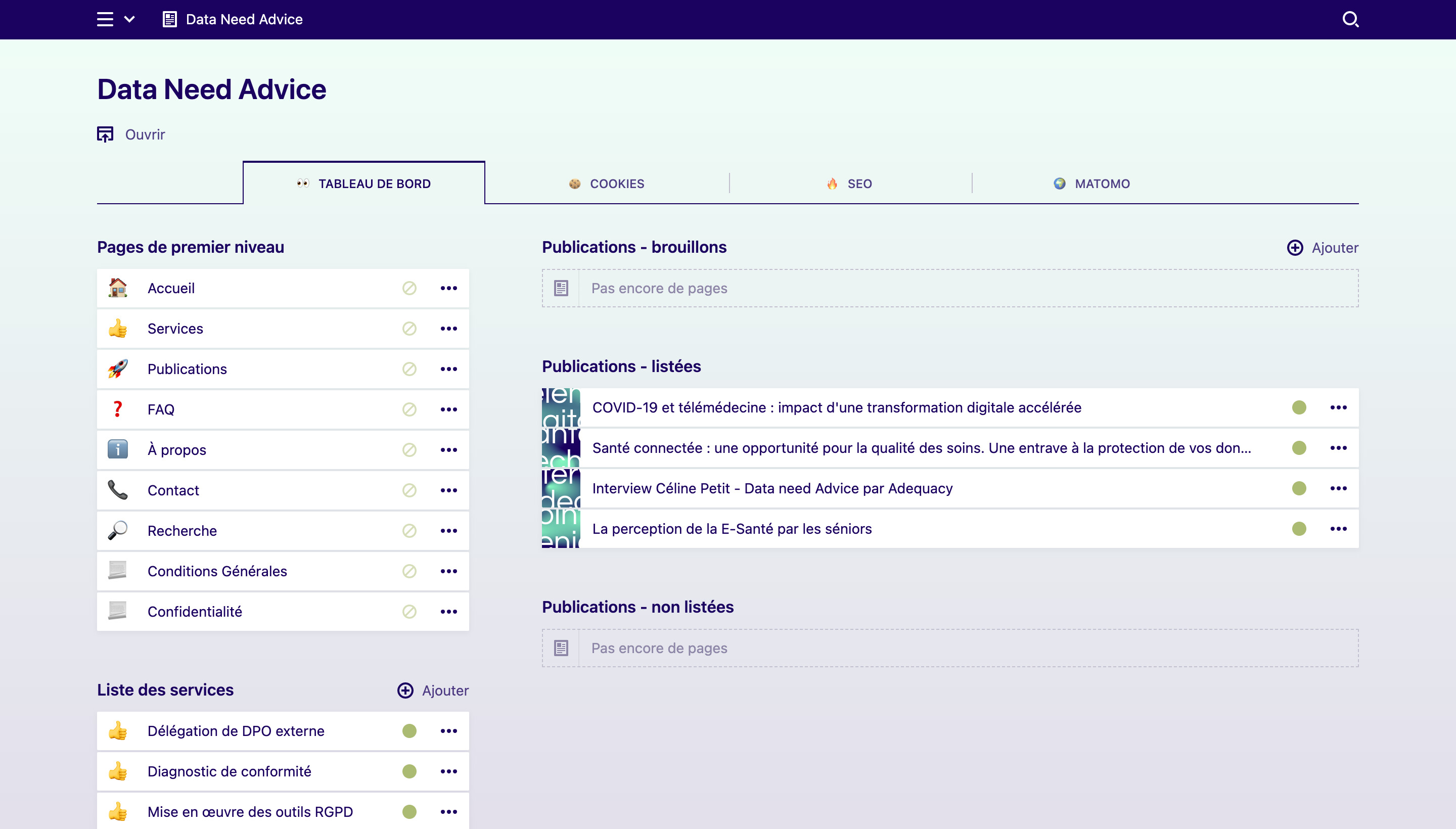Click the Ouvrir site icon
Viewport: 1456px width, 829px height.
pos(105,134)
